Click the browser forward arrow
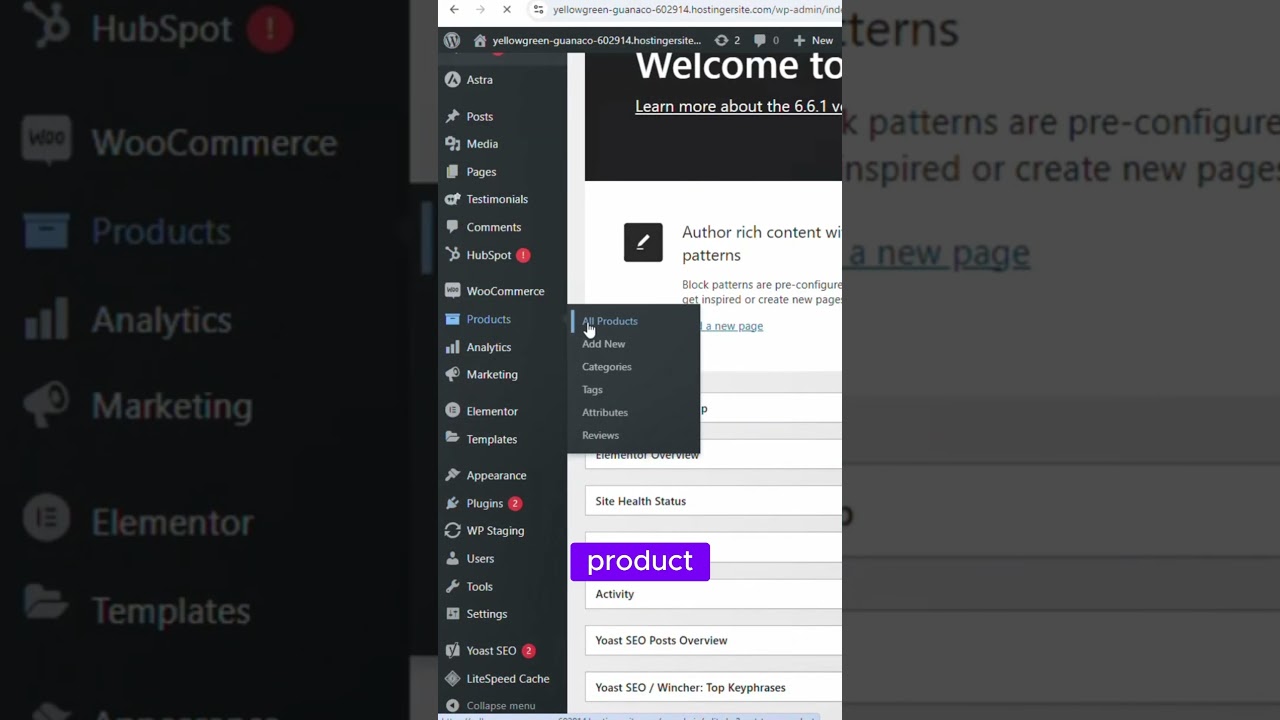 (x=480, y=10)
